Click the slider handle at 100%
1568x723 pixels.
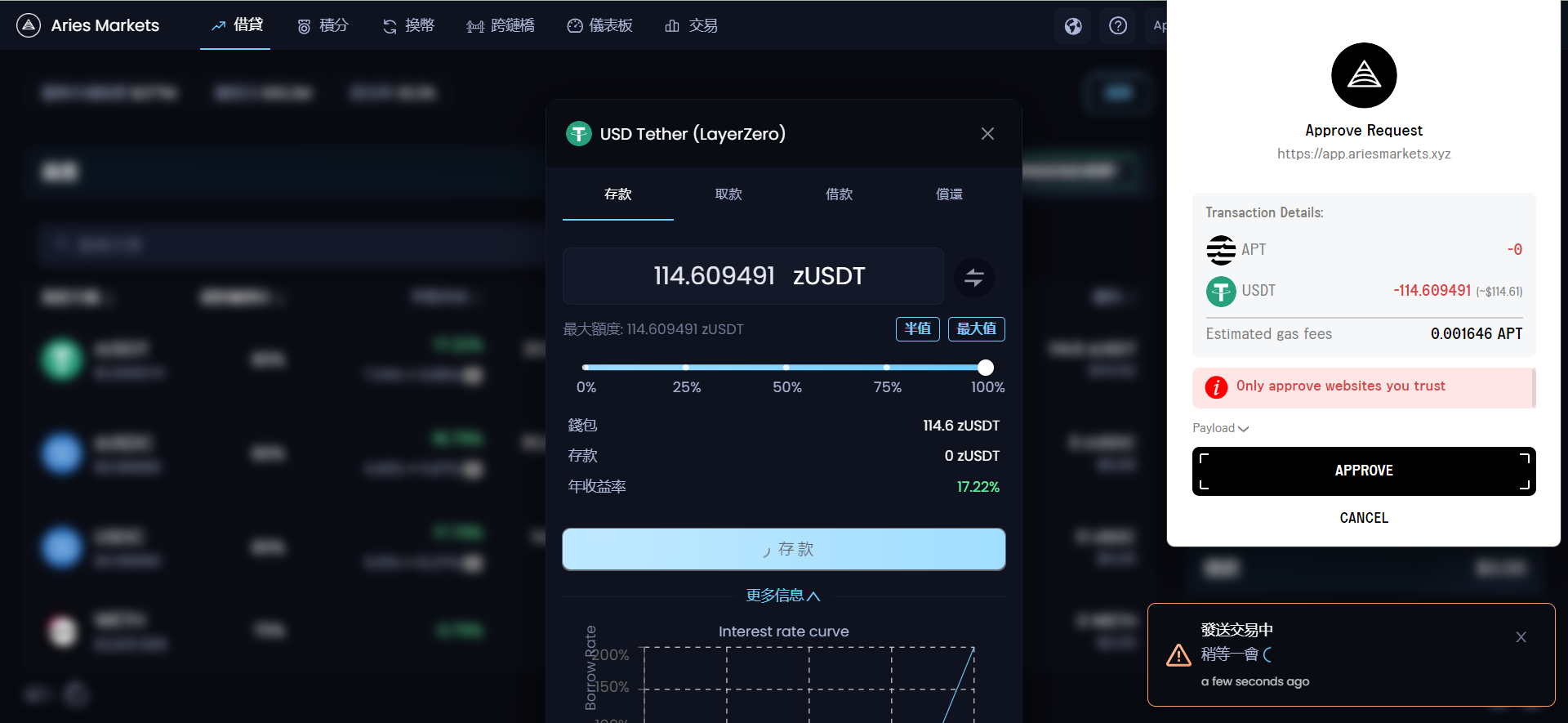[986, 368]
